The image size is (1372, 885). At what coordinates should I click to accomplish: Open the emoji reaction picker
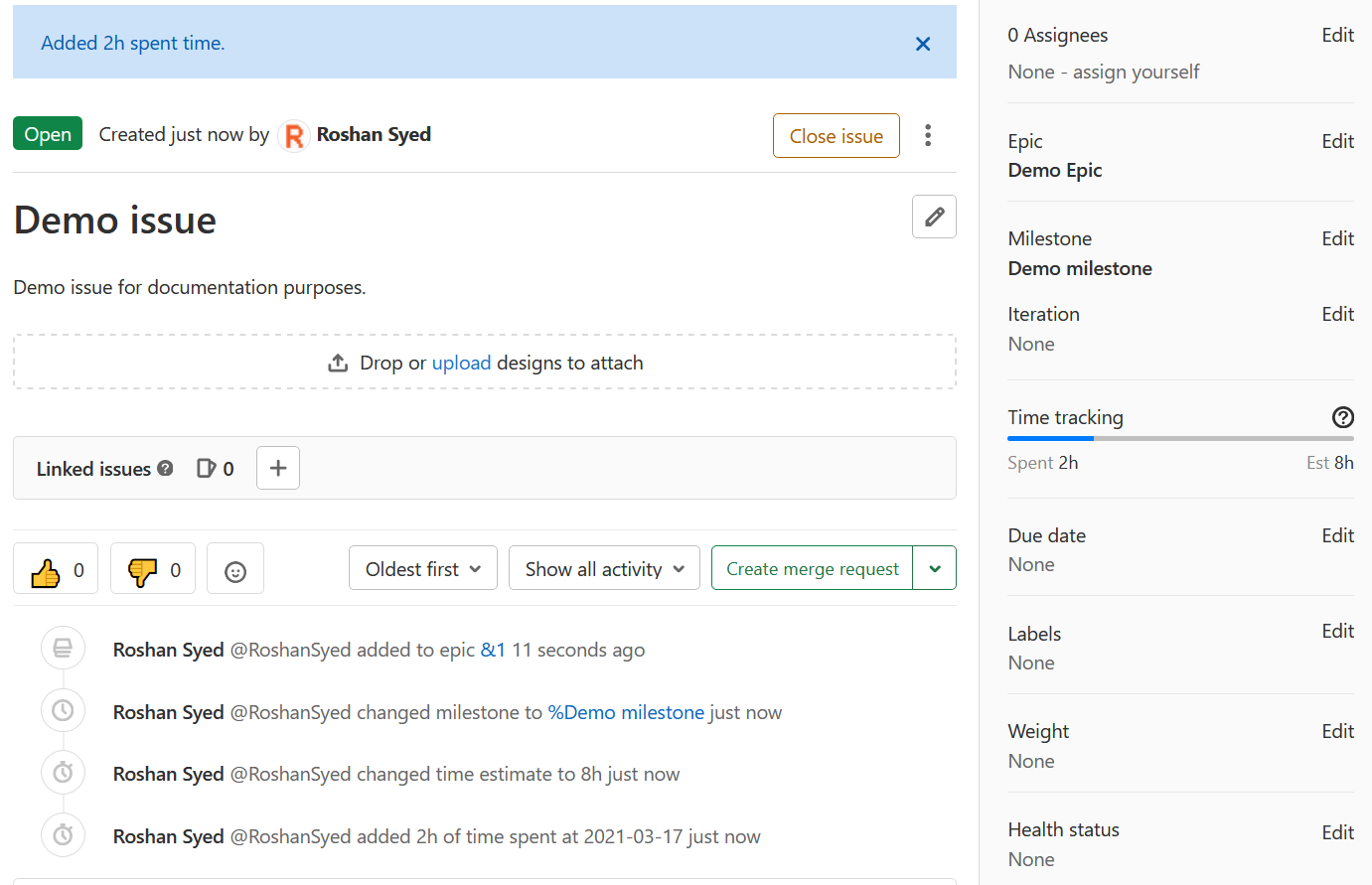(235, 570)
